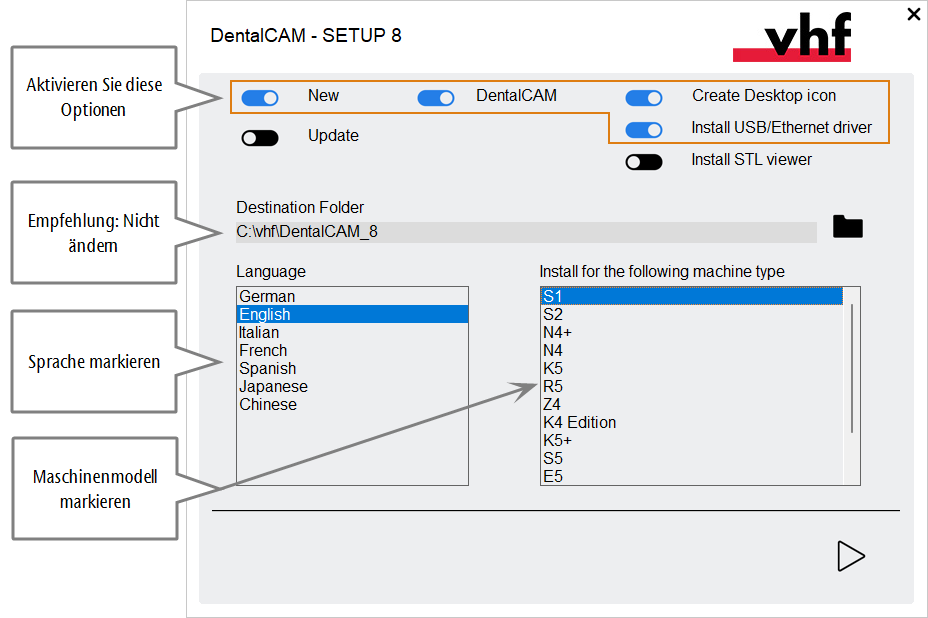Toggle the Create Desktop icon switch
The height and width of the screenshot is (618, 928).
point(644,98)
